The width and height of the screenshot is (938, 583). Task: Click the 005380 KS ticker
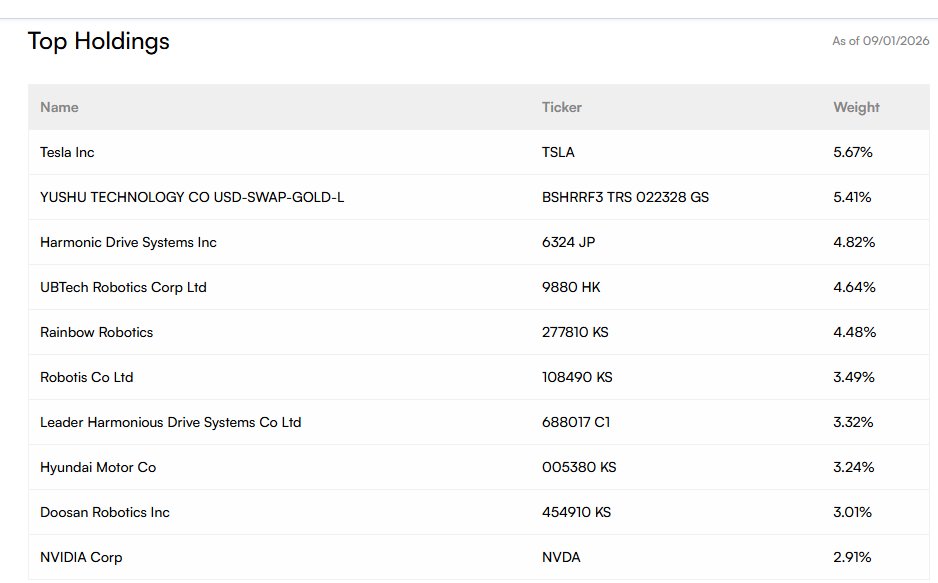579,468
